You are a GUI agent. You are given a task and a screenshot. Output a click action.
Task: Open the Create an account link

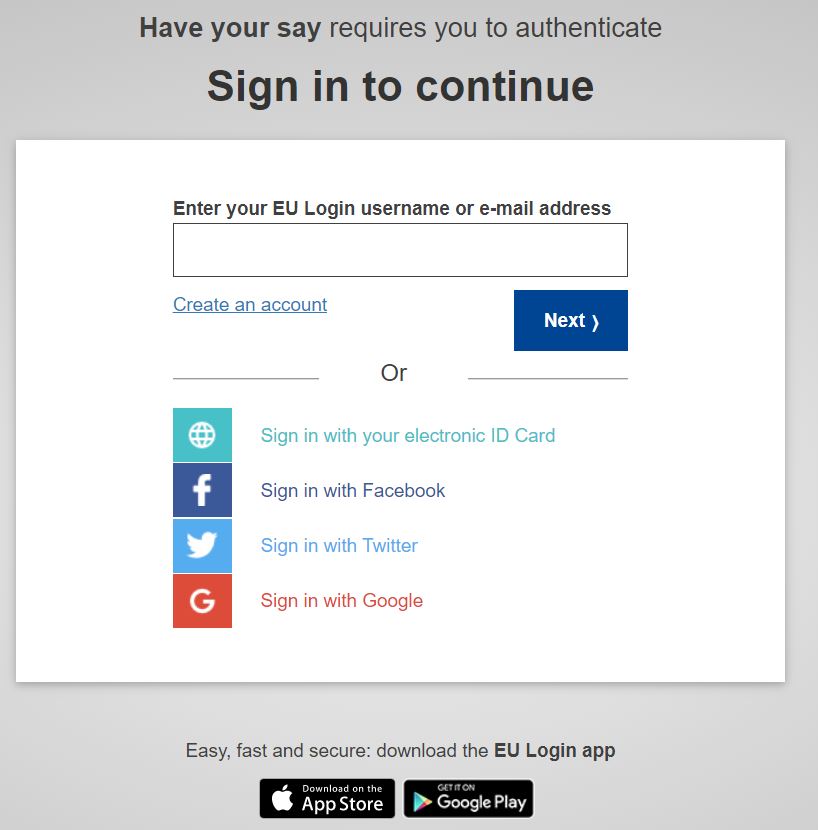point(250,304)
